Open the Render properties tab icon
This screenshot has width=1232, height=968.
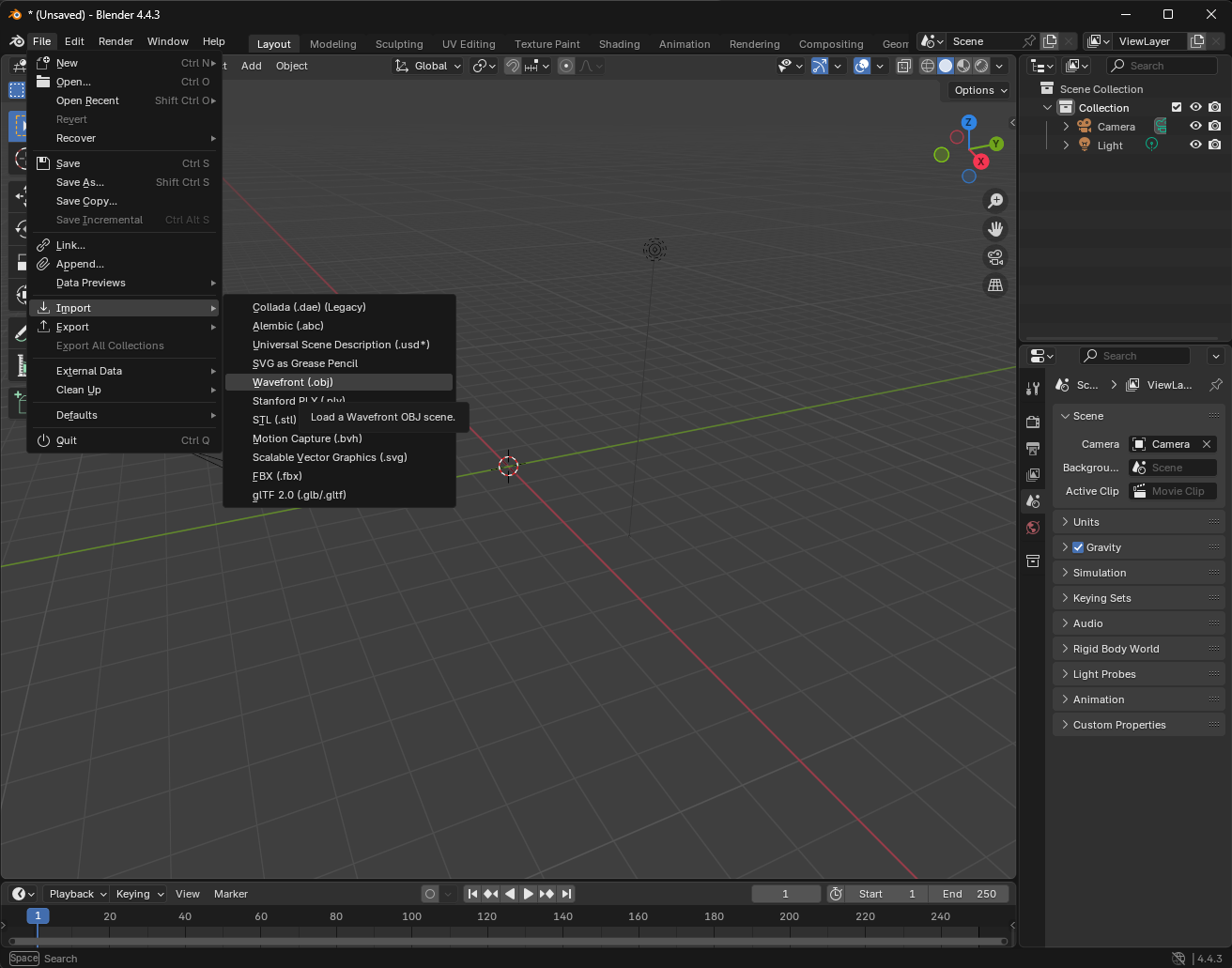1033,423
